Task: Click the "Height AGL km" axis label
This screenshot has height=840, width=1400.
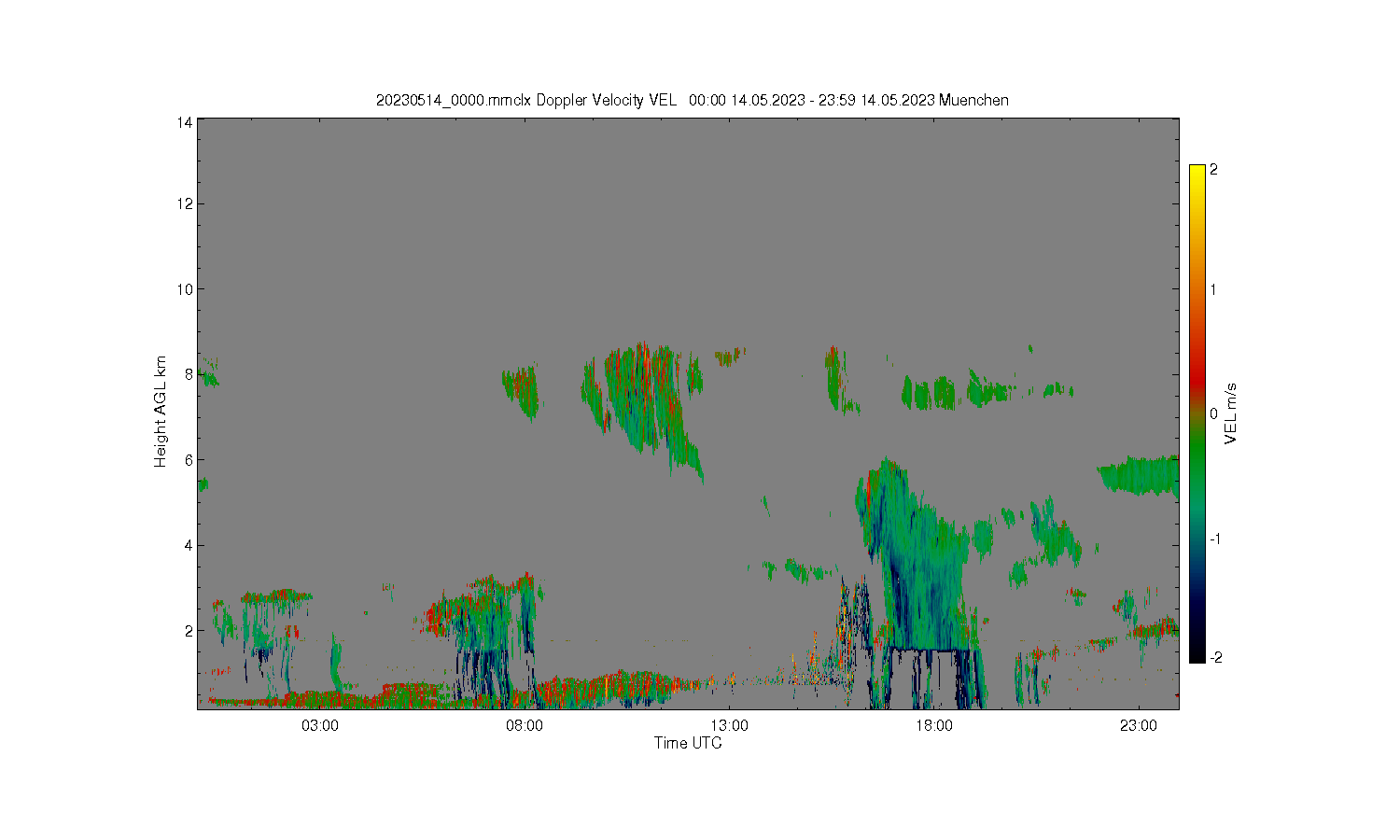Action: (161, 412)
